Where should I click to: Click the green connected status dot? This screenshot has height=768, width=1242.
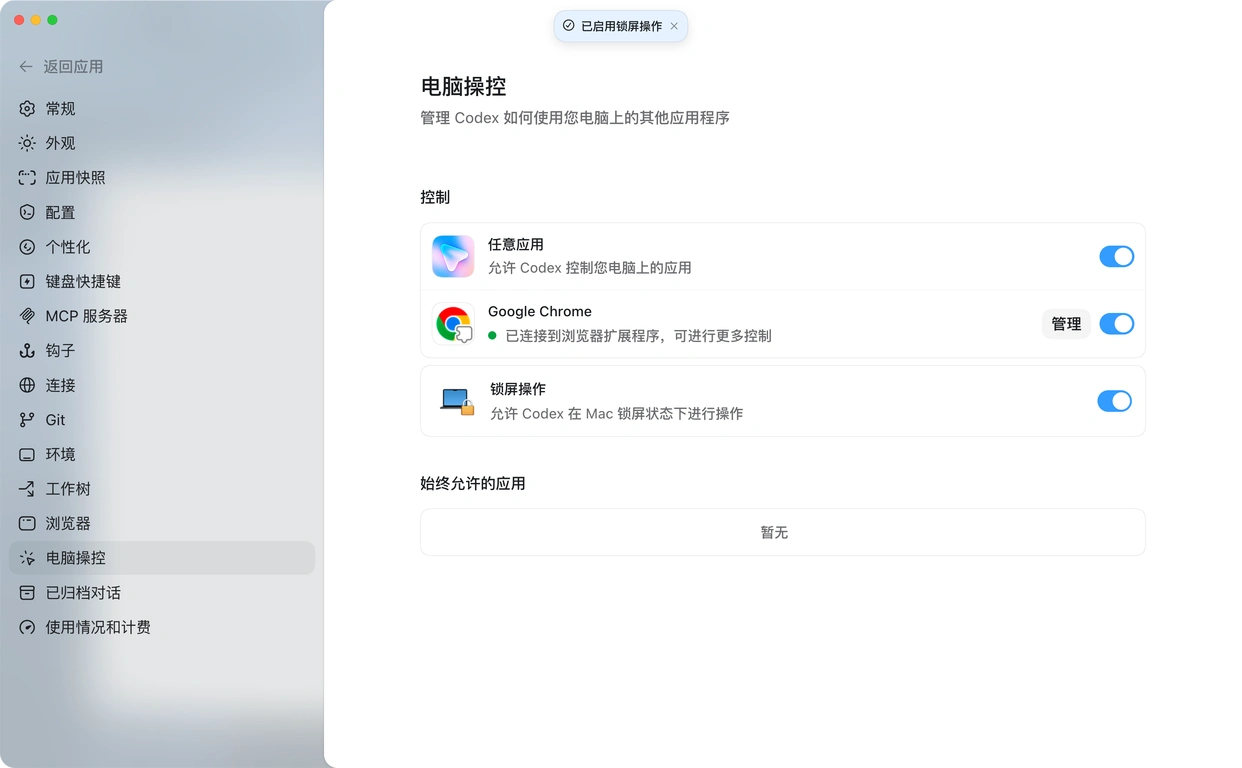tap(492, 336)
